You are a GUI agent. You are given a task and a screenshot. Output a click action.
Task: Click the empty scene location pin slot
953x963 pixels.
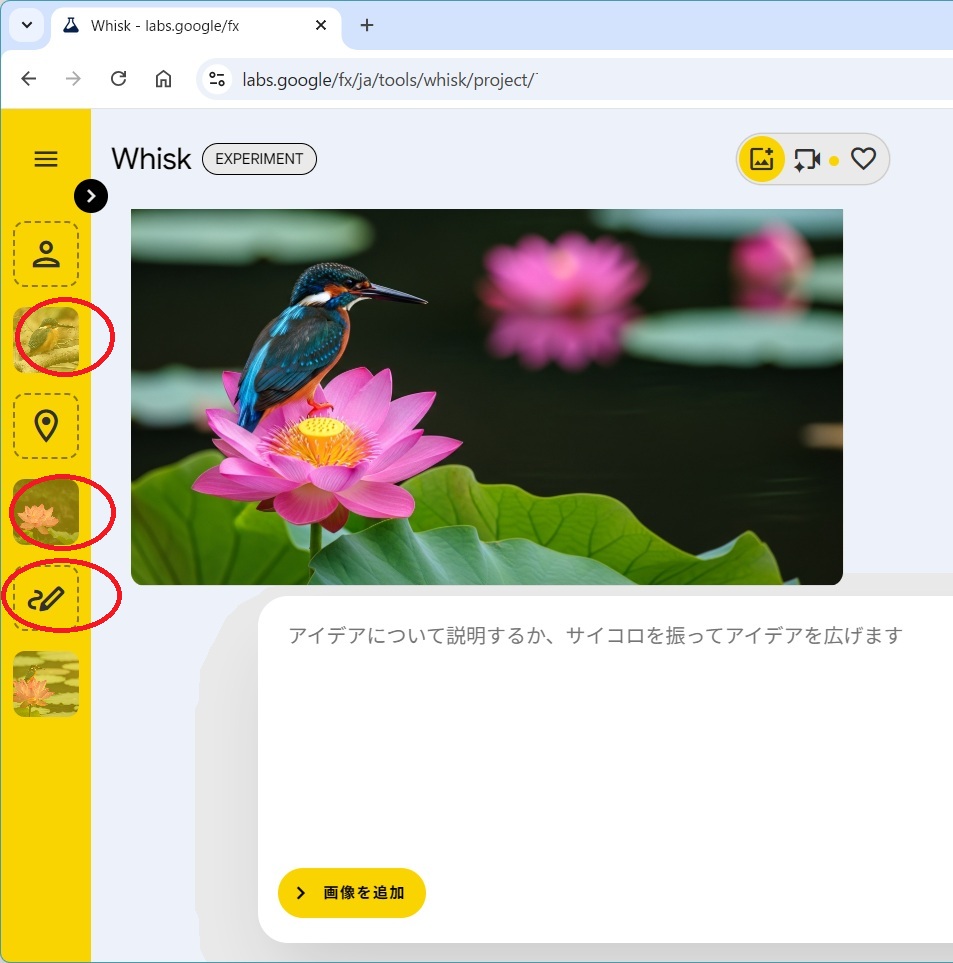[x=46, y=426]
